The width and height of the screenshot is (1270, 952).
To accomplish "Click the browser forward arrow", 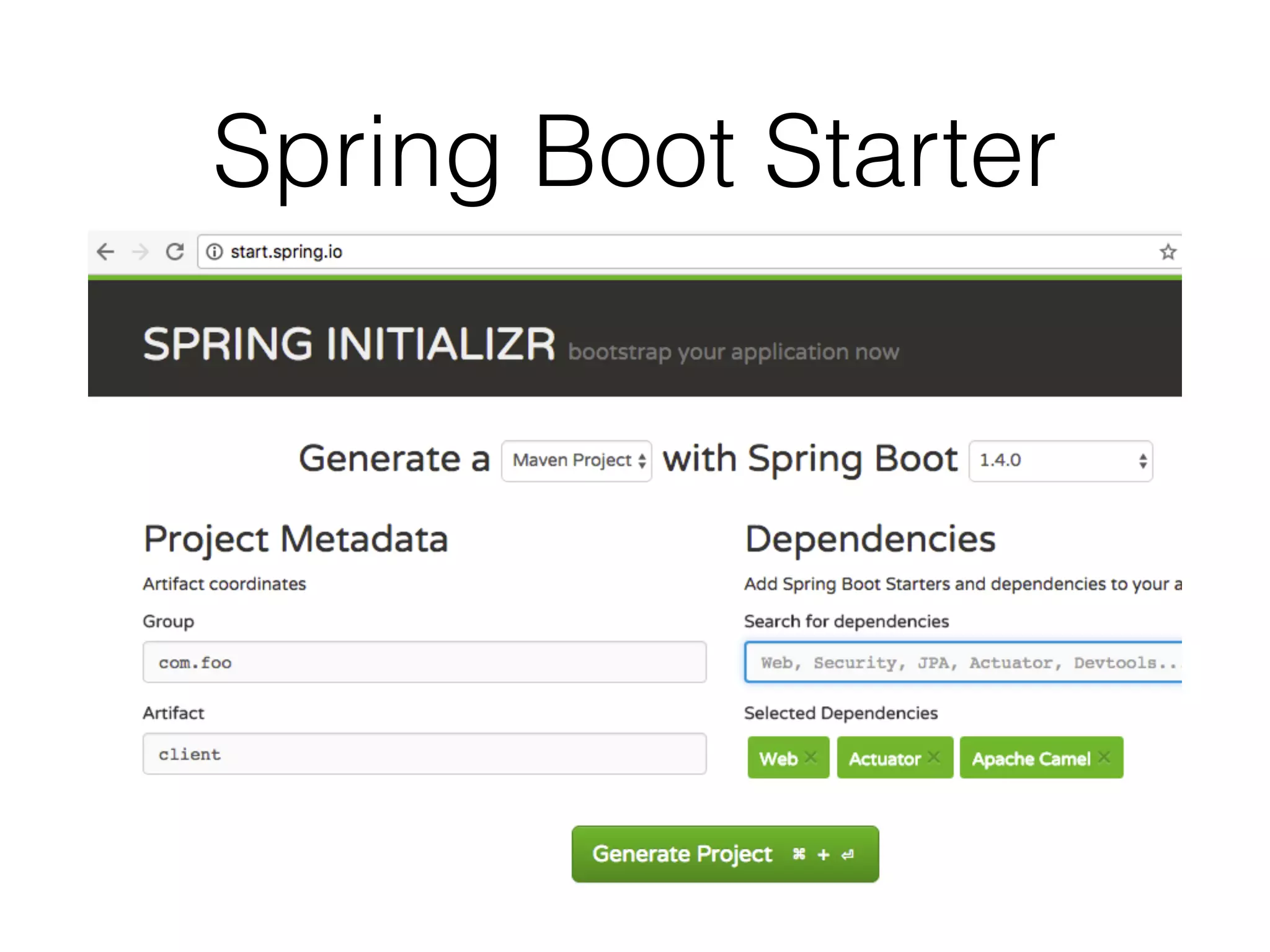I will (x=141, y=252).
